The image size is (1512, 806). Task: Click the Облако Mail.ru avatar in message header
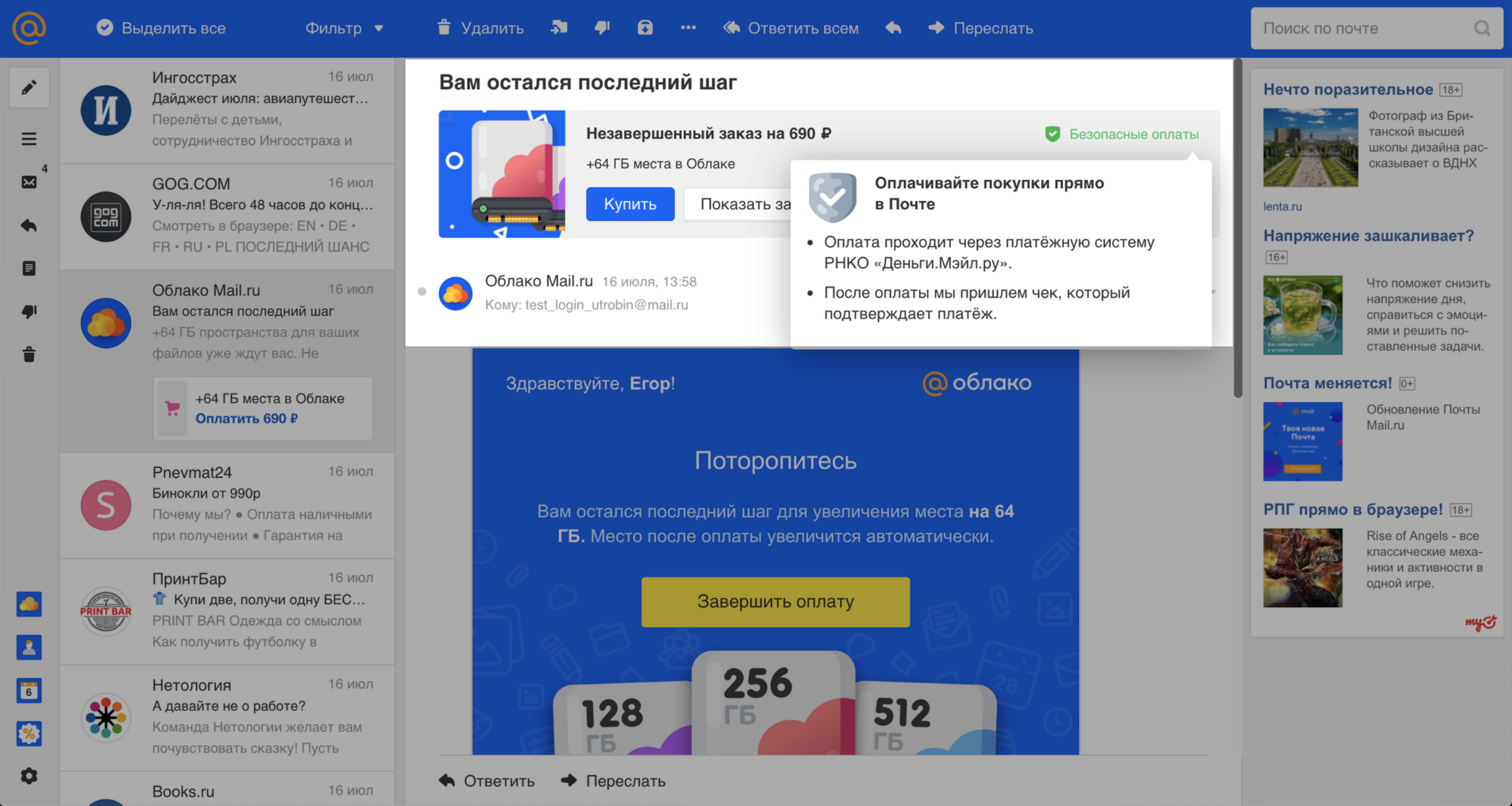pos(456,293)
